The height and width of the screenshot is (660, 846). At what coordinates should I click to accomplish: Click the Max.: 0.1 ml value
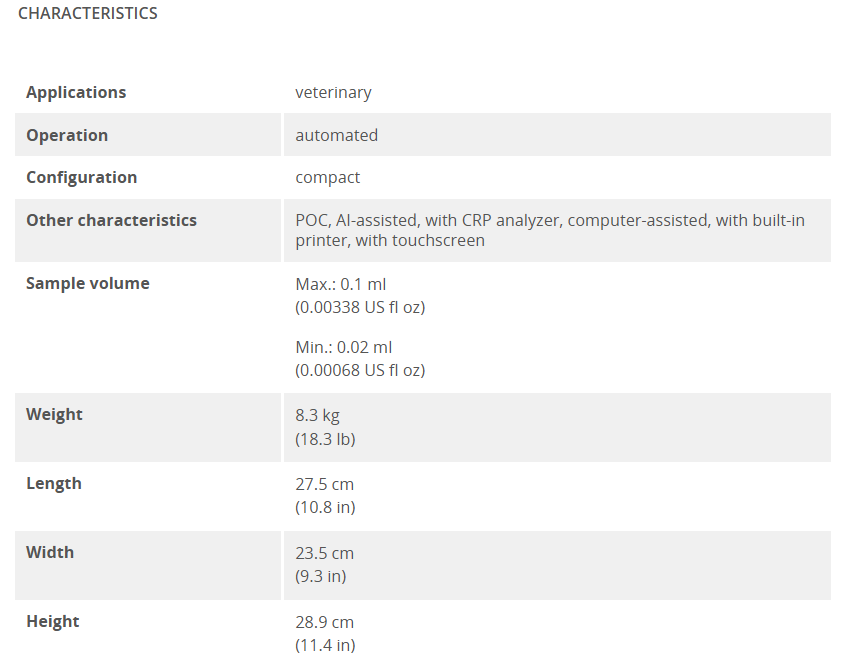(340, 284)
